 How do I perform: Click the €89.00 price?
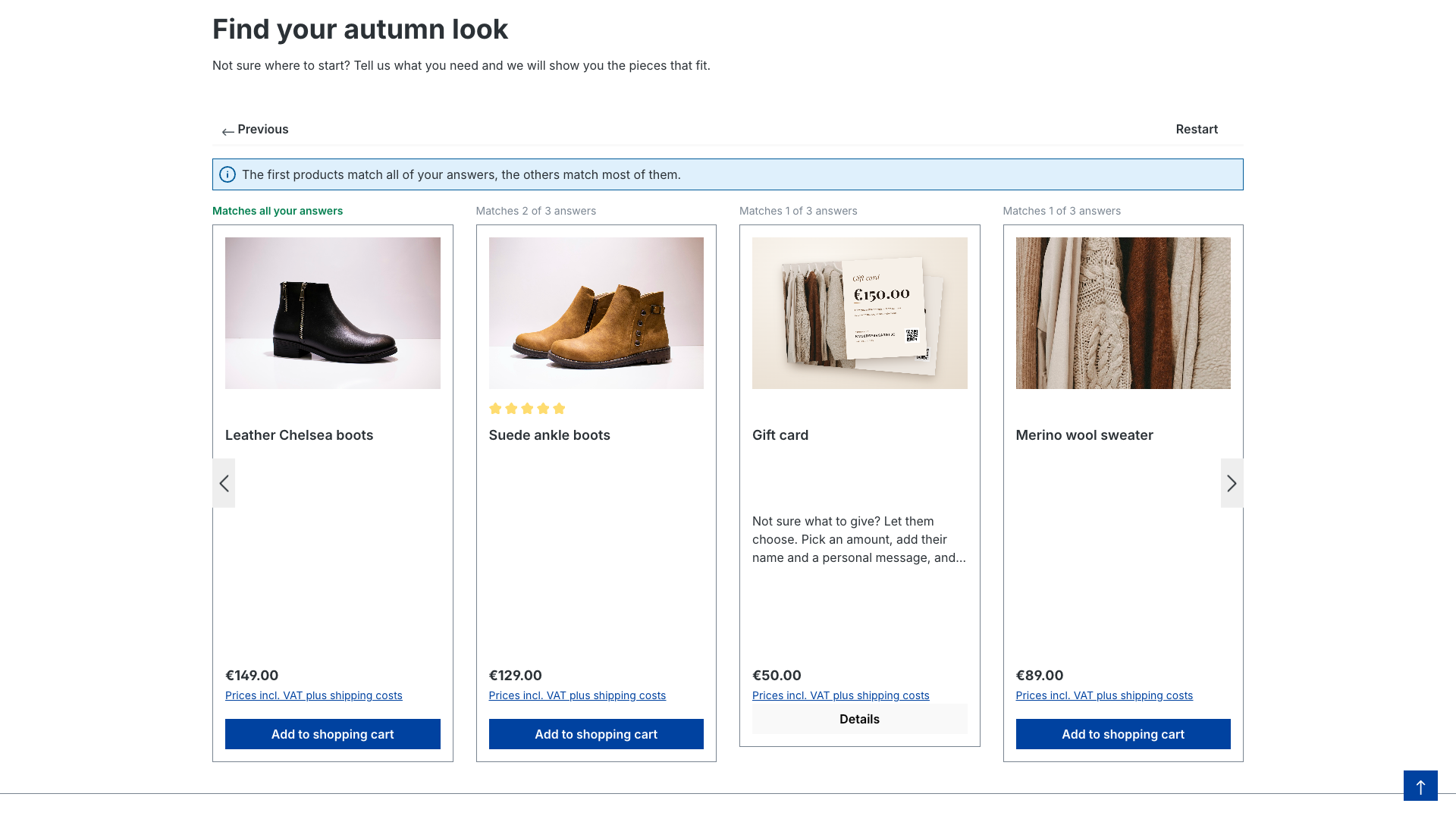coord(1040,676)
